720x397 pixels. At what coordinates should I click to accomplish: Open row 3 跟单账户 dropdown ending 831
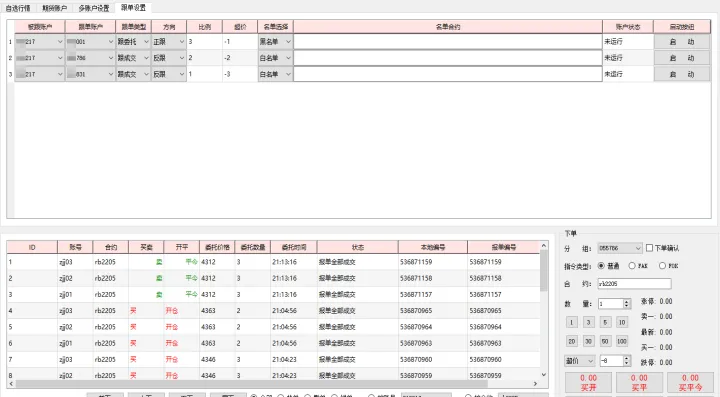click(90, 74)
